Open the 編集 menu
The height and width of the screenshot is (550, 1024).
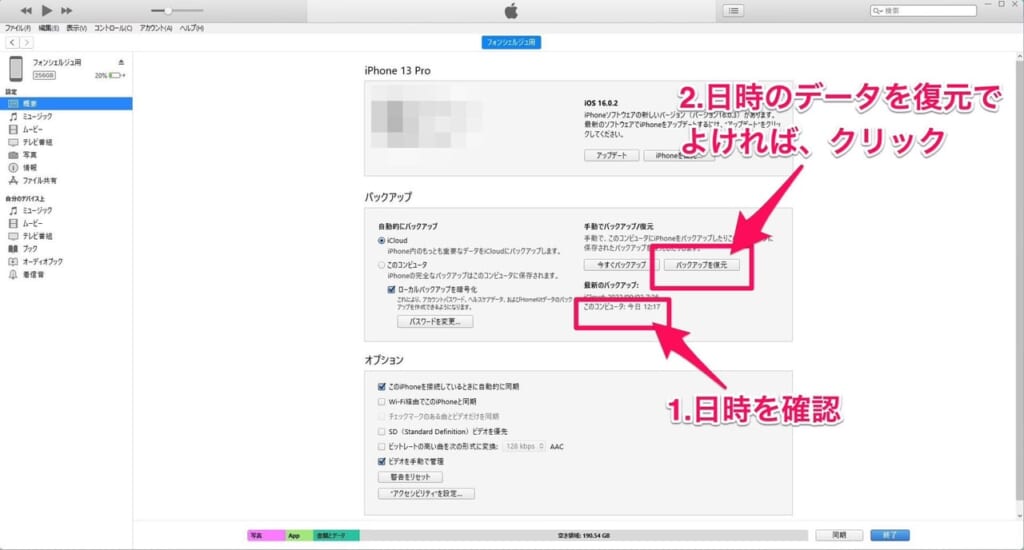(x=48, y=28)
